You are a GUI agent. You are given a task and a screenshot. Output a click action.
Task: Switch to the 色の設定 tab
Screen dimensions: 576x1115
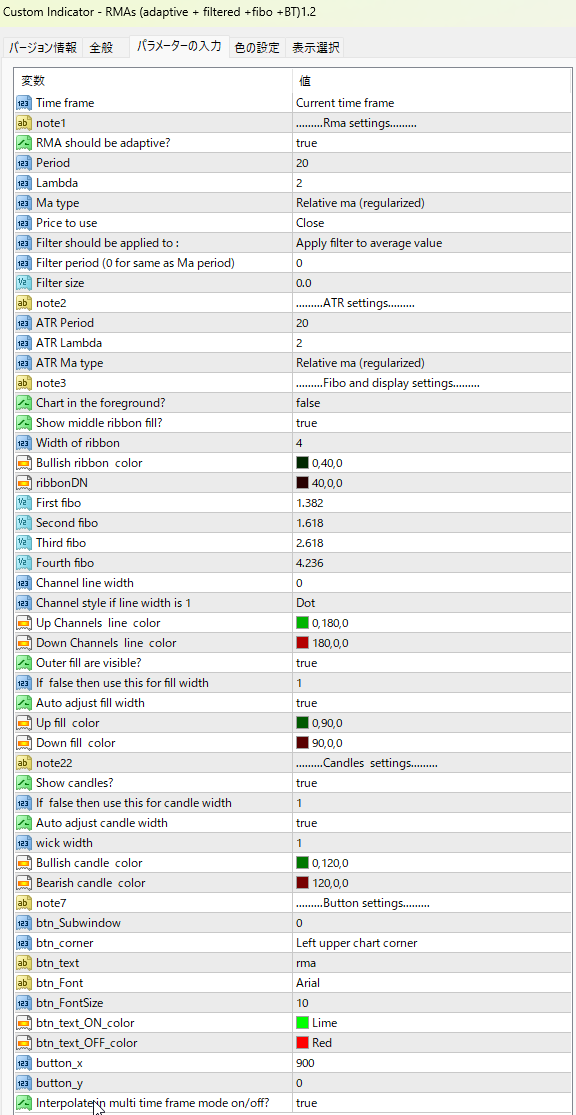(x=257, y=48)
